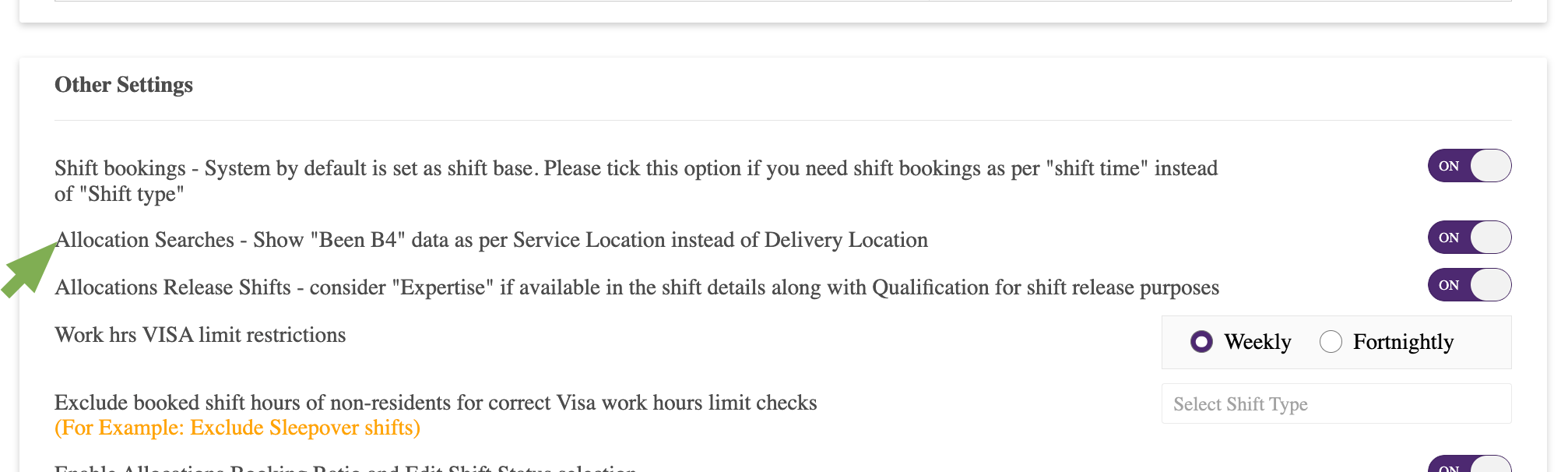Disable the Allocation Searches Been B4 switch

1469,238
